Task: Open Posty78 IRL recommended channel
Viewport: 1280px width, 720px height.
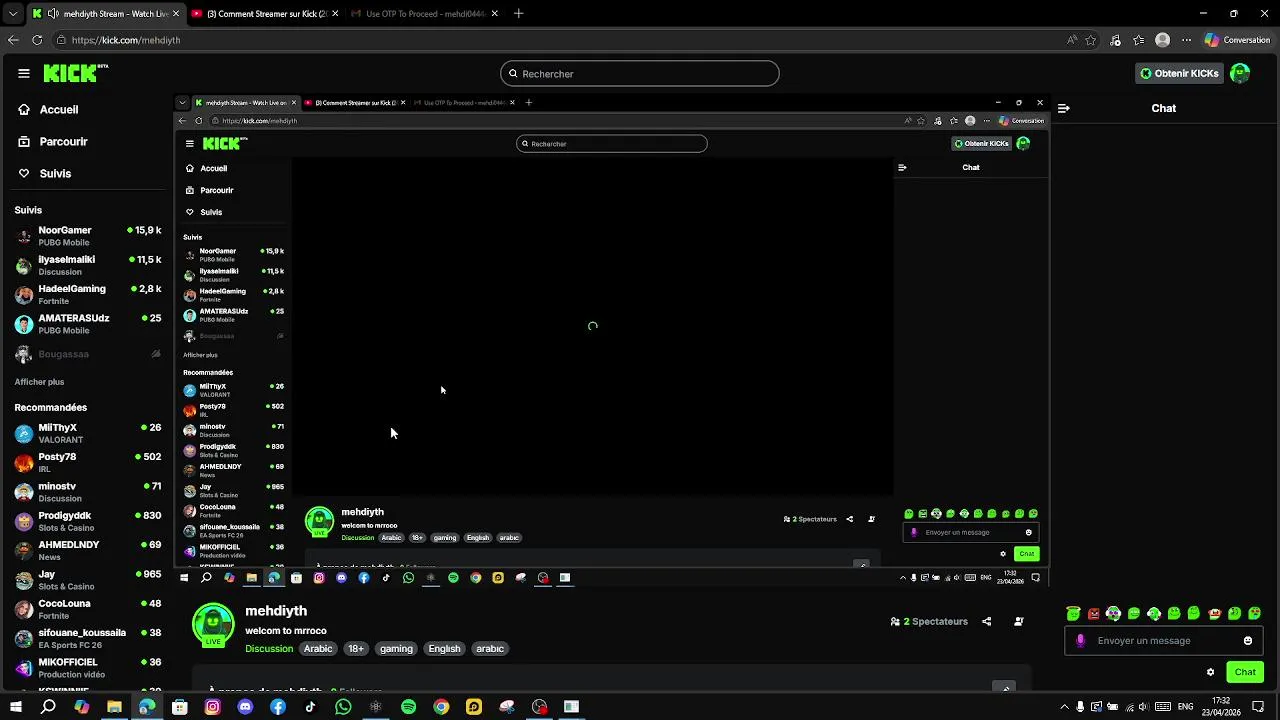Action: (88, 462)
